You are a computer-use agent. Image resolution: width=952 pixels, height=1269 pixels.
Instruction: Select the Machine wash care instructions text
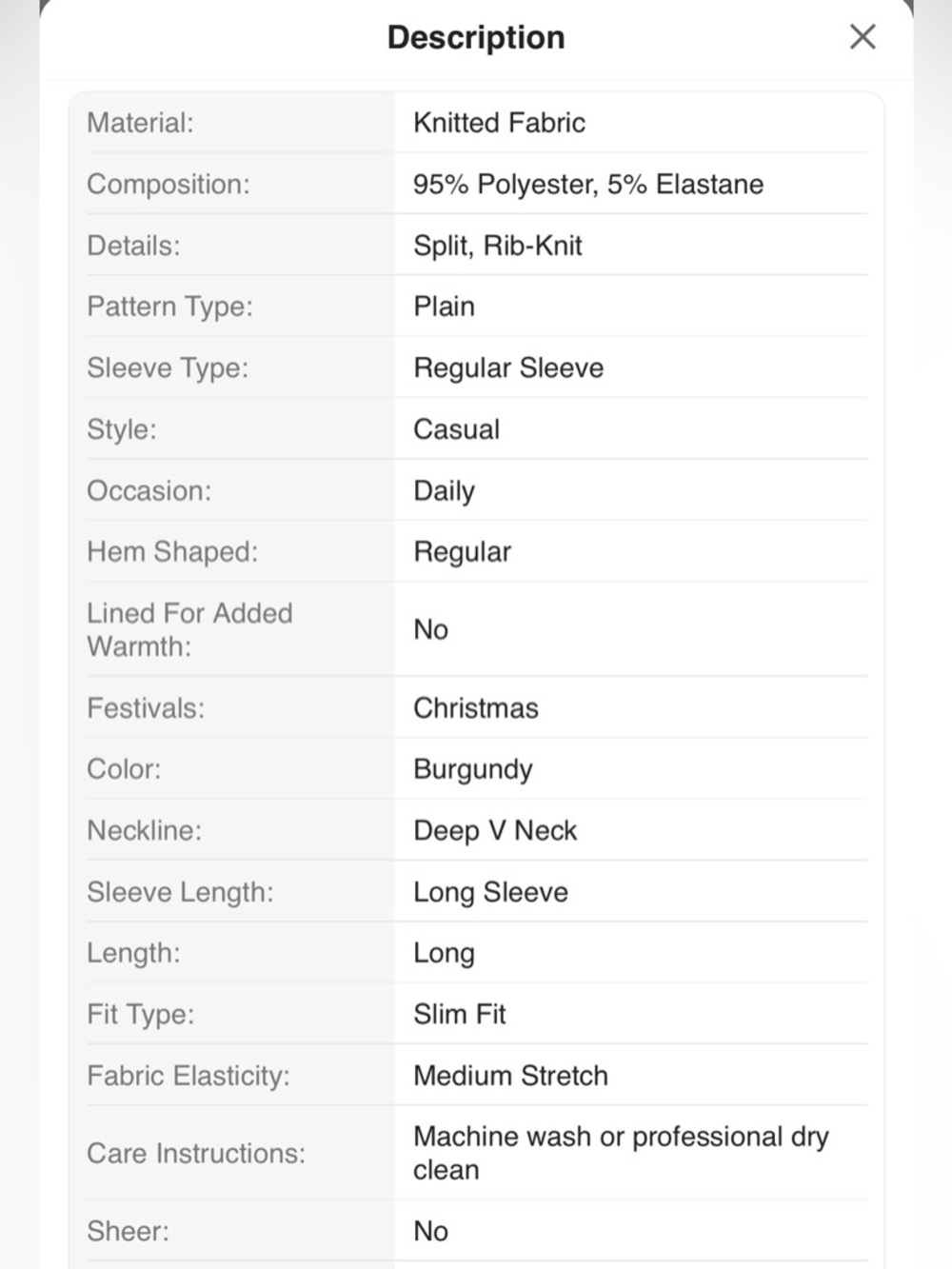tap(621, 1153)
